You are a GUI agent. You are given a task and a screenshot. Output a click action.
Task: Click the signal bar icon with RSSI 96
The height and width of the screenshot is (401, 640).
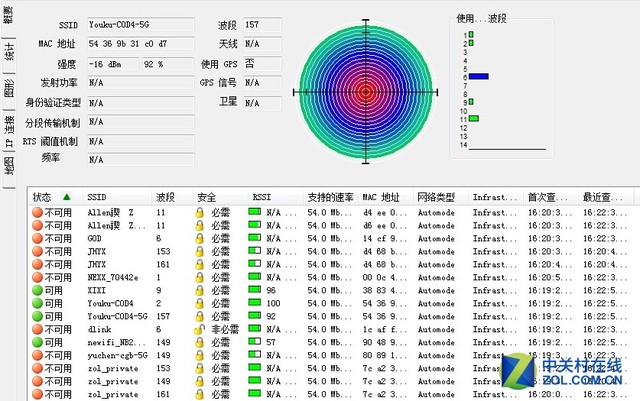[x=255, y=290]
